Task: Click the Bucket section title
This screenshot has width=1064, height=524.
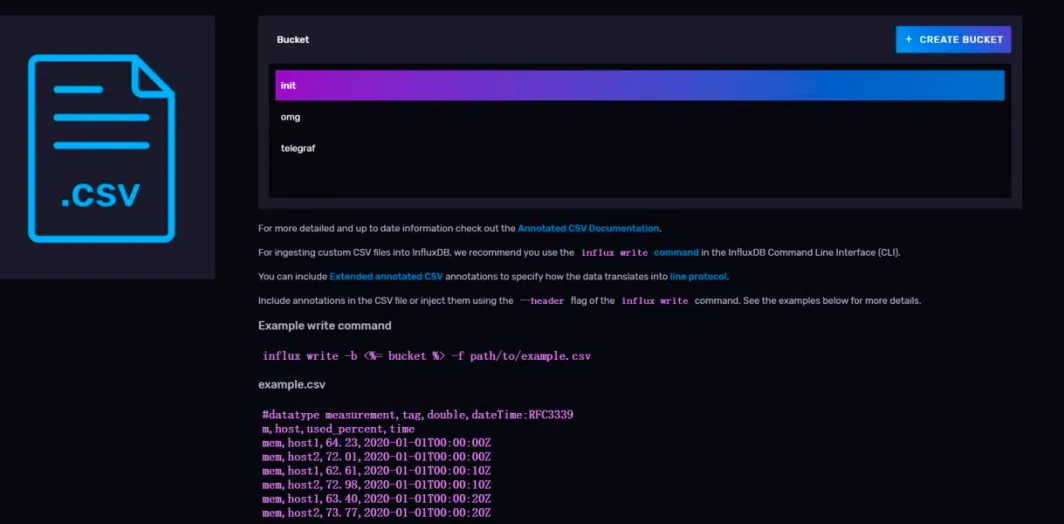Action: pyautogui.click(x=293, y=40)
